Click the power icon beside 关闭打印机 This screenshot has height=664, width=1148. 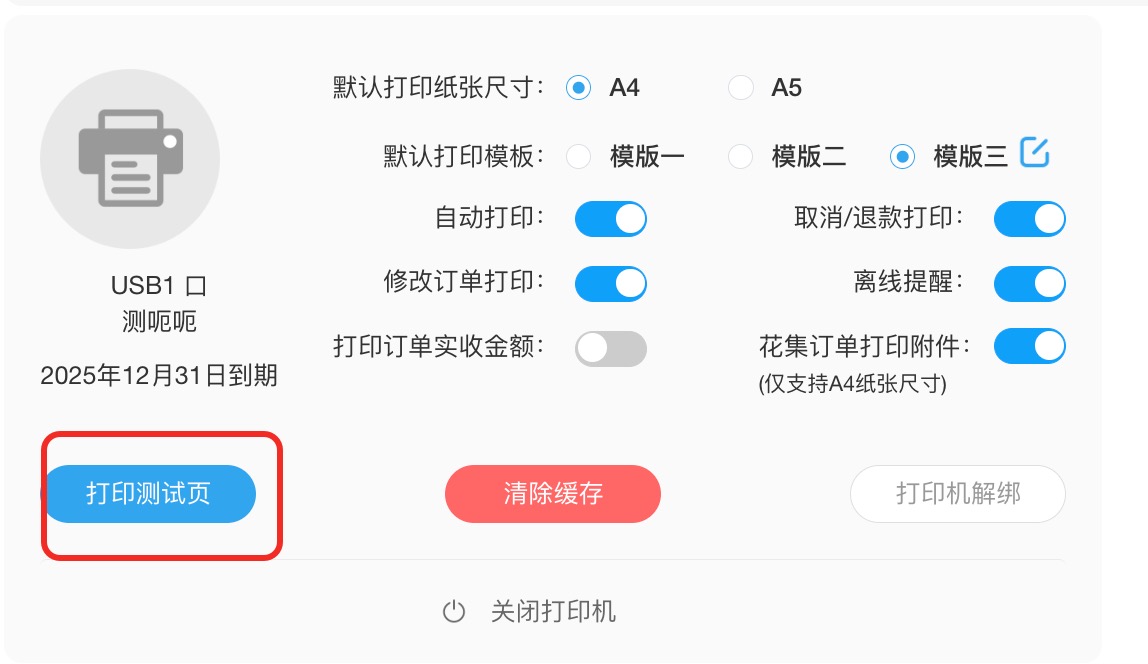click(454, 611)
